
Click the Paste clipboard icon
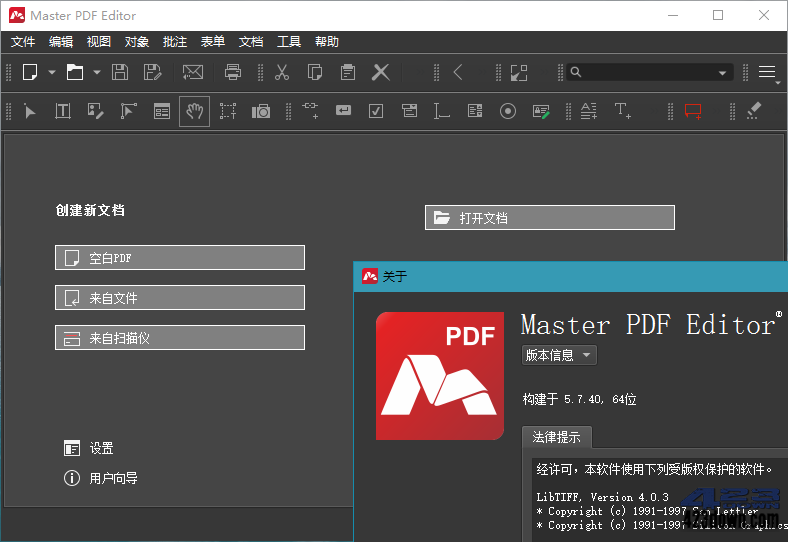(347, 72)
